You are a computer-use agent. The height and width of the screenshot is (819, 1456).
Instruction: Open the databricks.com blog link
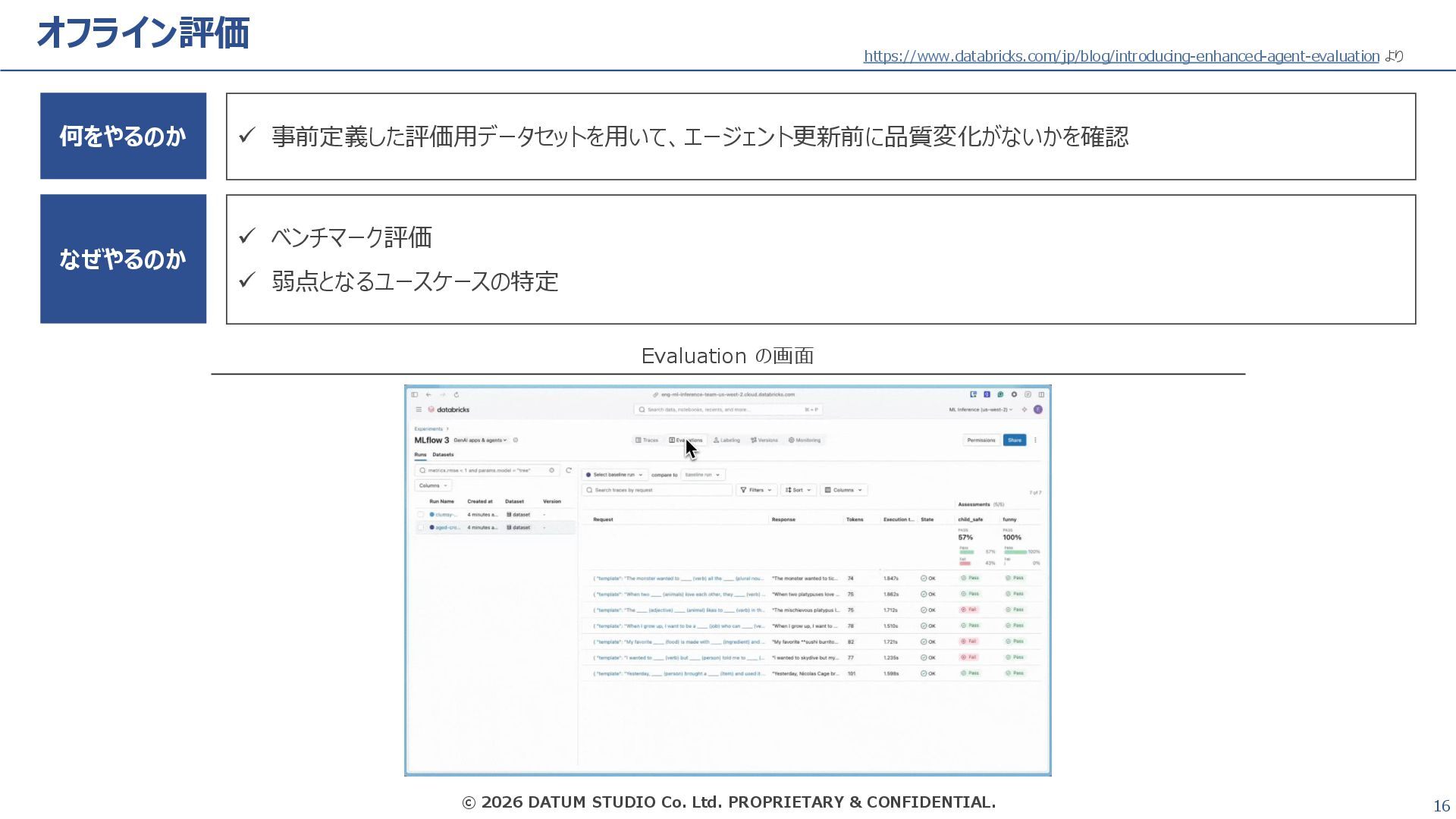pos(1121,56)
